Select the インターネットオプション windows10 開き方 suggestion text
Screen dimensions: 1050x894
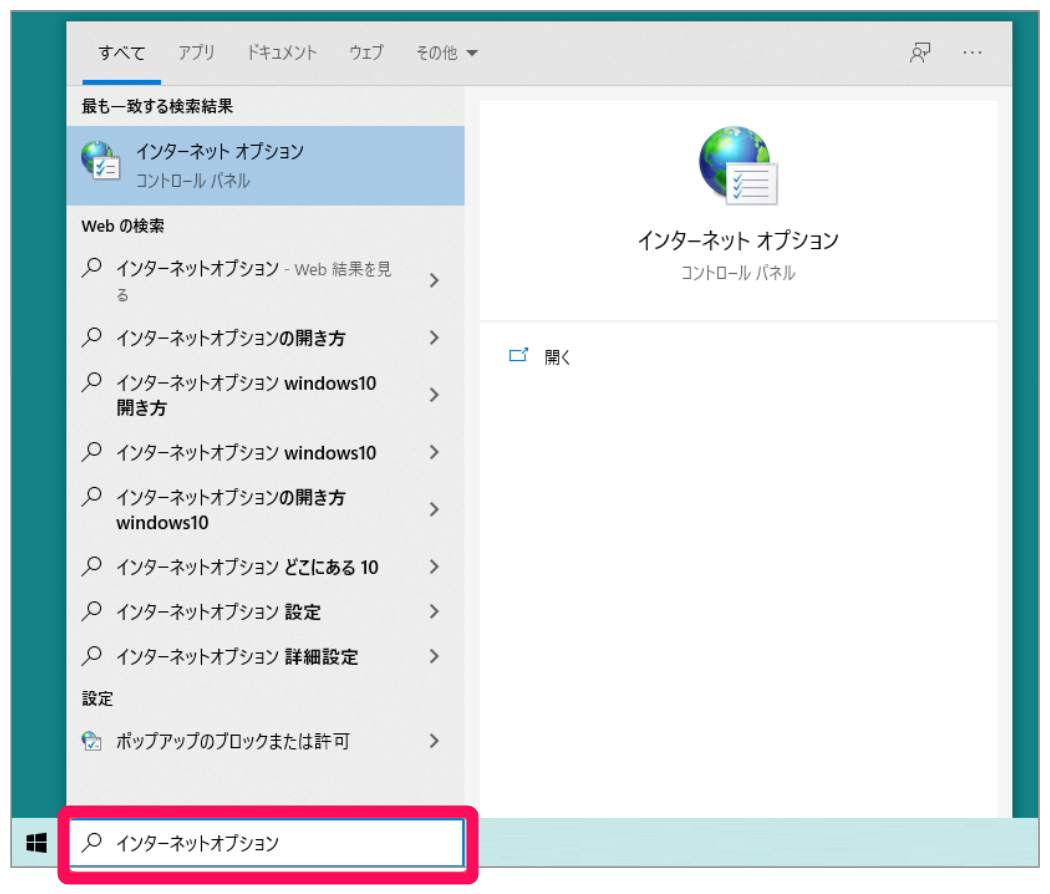tap(246, 395)
